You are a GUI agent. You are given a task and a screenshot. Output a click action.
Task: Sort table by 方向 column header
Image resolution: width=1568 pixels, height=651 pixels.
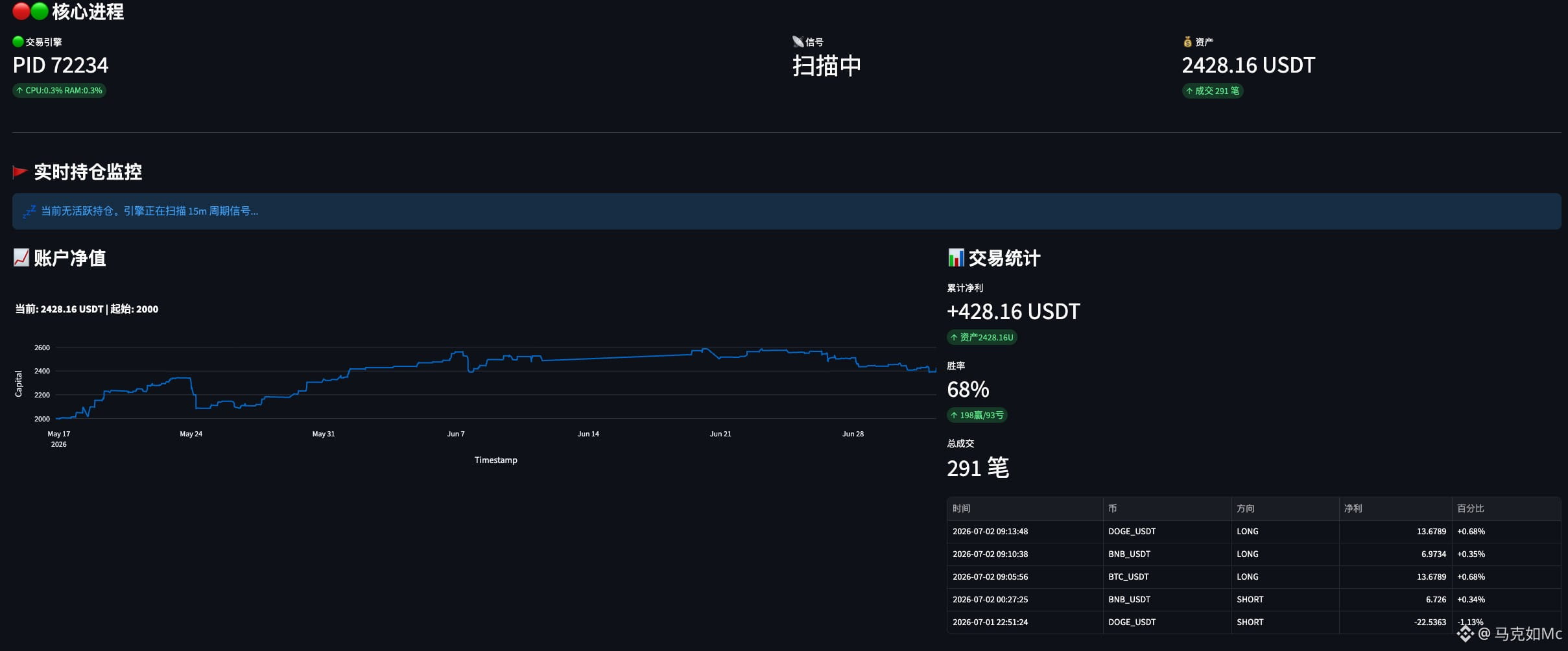pyautogui.click(x=1285, y=508)
